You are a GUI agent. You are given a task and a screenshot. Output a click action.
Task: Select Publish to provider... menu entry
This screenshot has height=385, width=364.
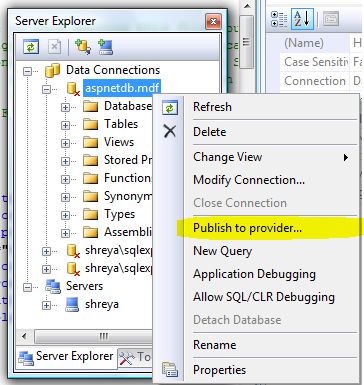(x=257, y=228)
